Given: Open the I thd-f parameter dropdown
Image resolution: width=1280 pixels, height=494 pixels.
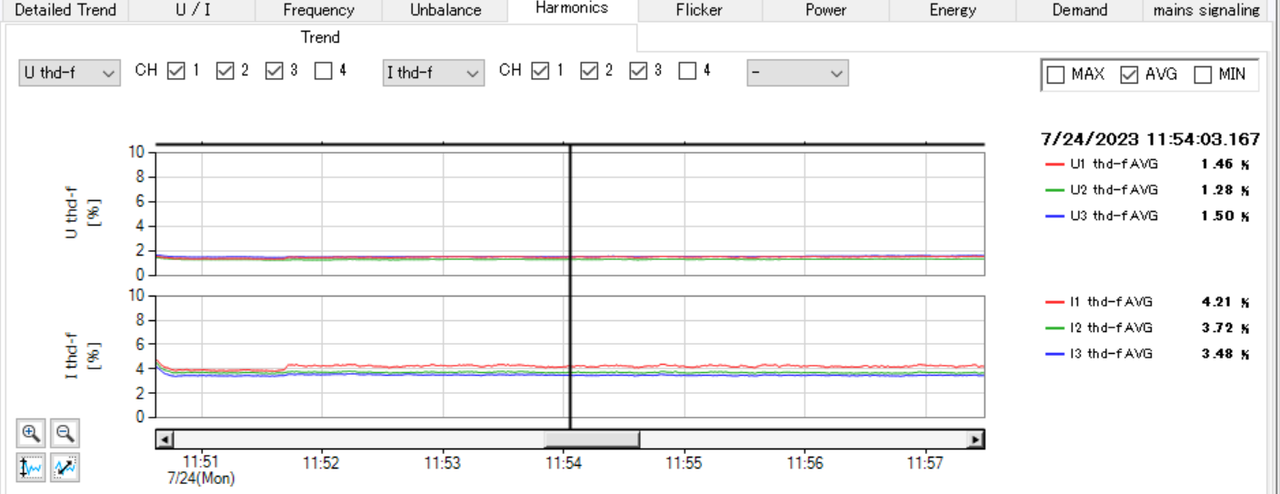Looking at the screenshot, I should (434, 73).
